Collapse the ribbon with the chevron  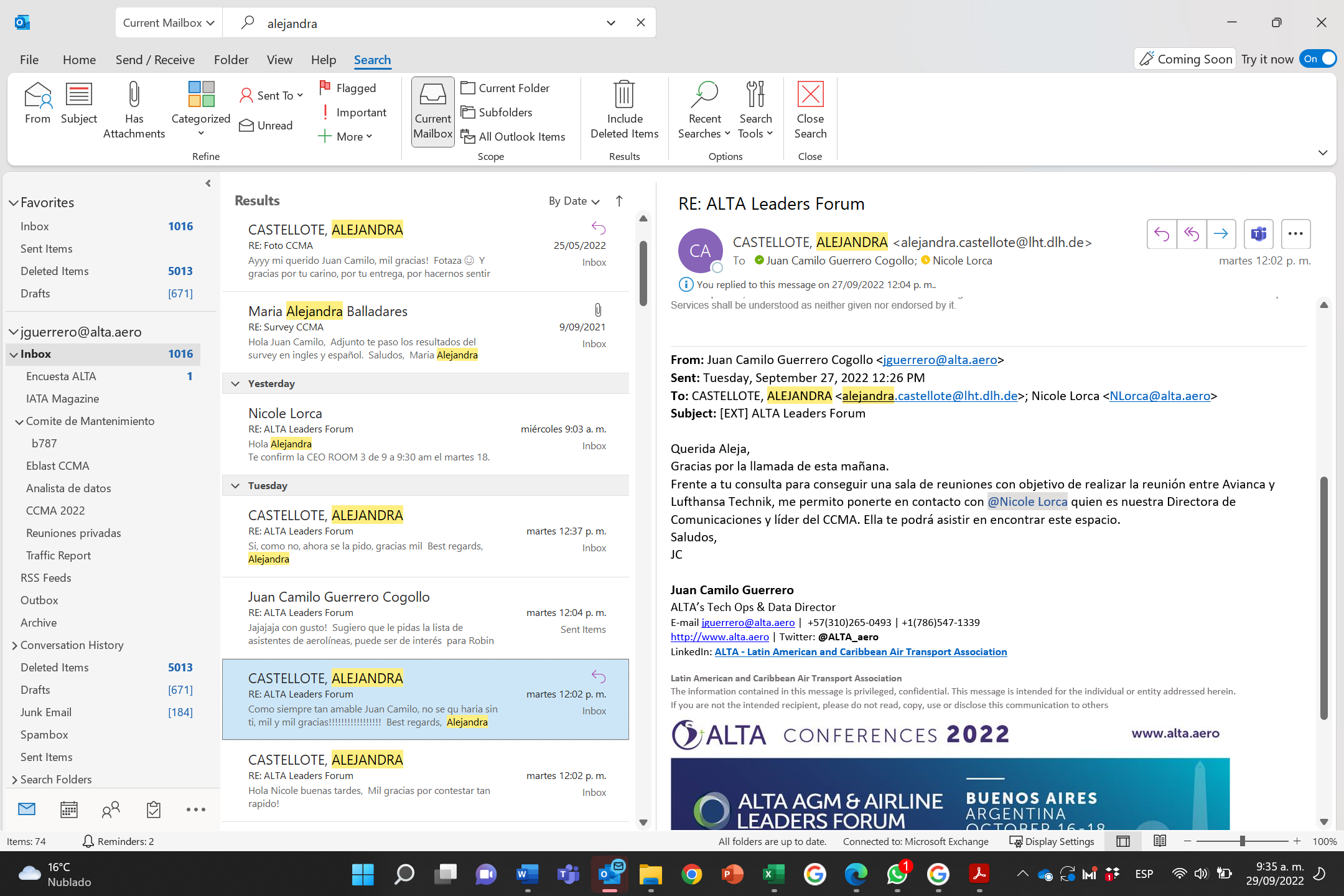(1322, 152)
